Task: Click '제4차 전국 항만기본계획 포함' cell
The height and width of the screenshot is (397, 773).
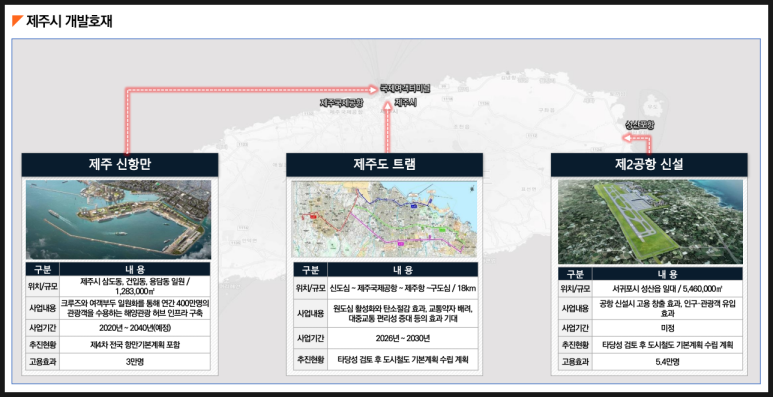Action: [135, 345]
